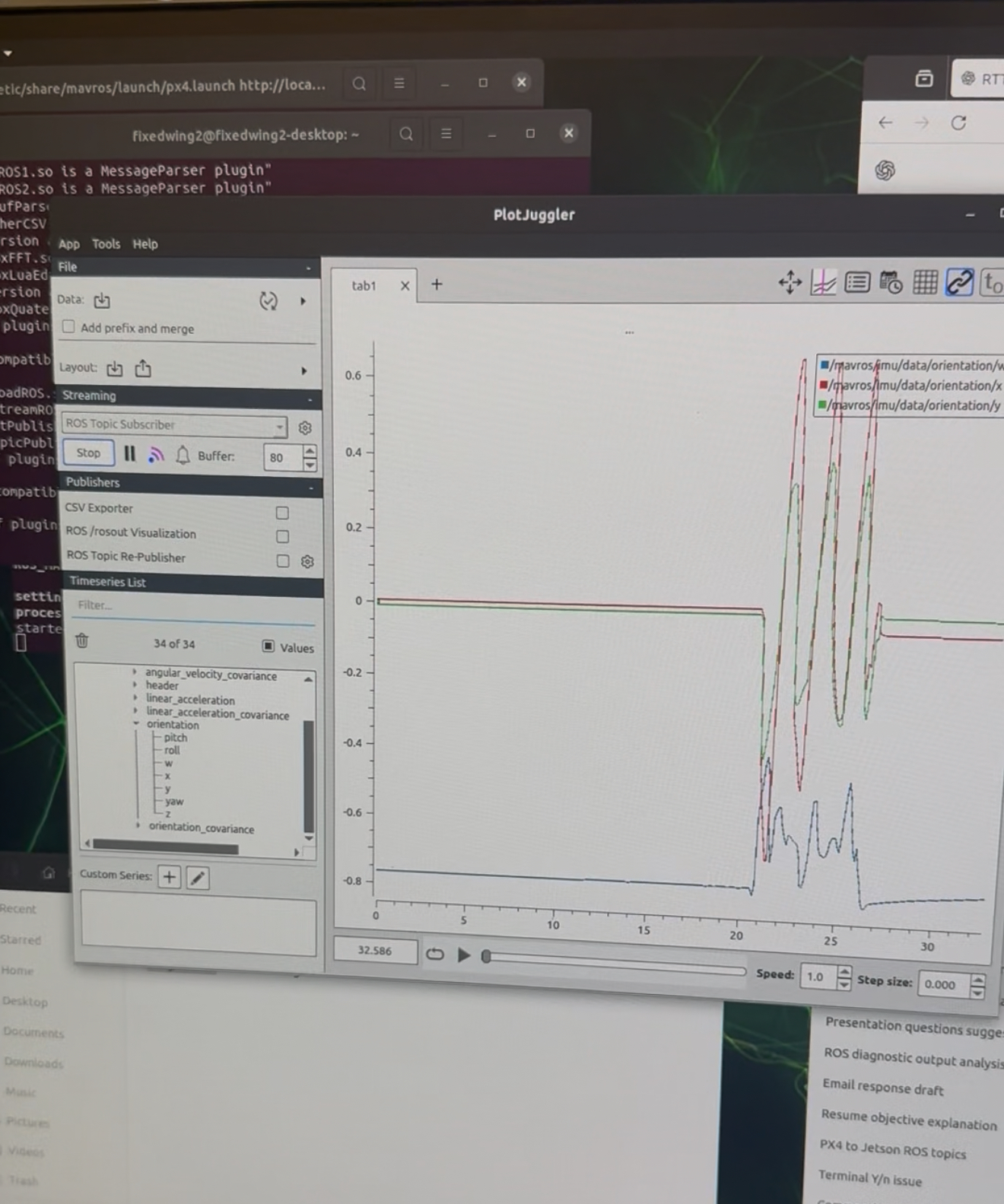Enable Add prefix and merge checkbox
The image size is (1004, 1204).
68,327
